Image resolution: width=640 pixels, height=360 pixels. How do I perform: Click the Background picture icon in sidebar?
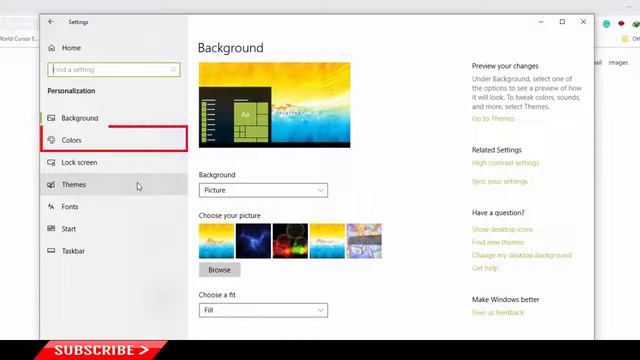[x=51, y=118]
